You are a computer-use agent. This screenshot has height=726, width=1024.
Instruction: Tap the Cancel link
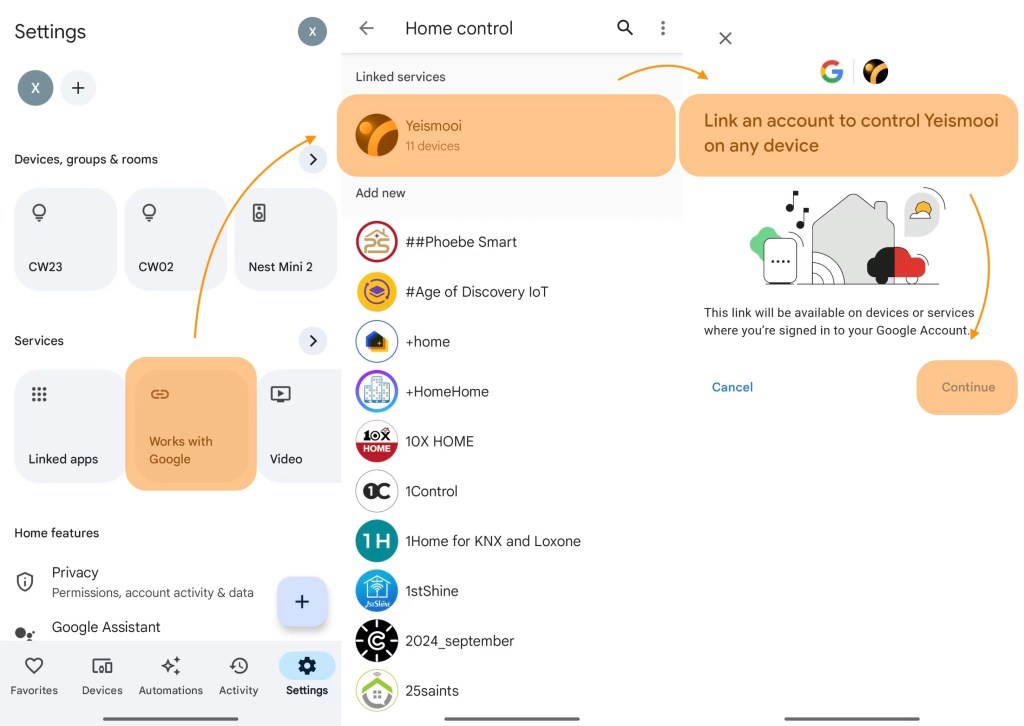point(732,387)
